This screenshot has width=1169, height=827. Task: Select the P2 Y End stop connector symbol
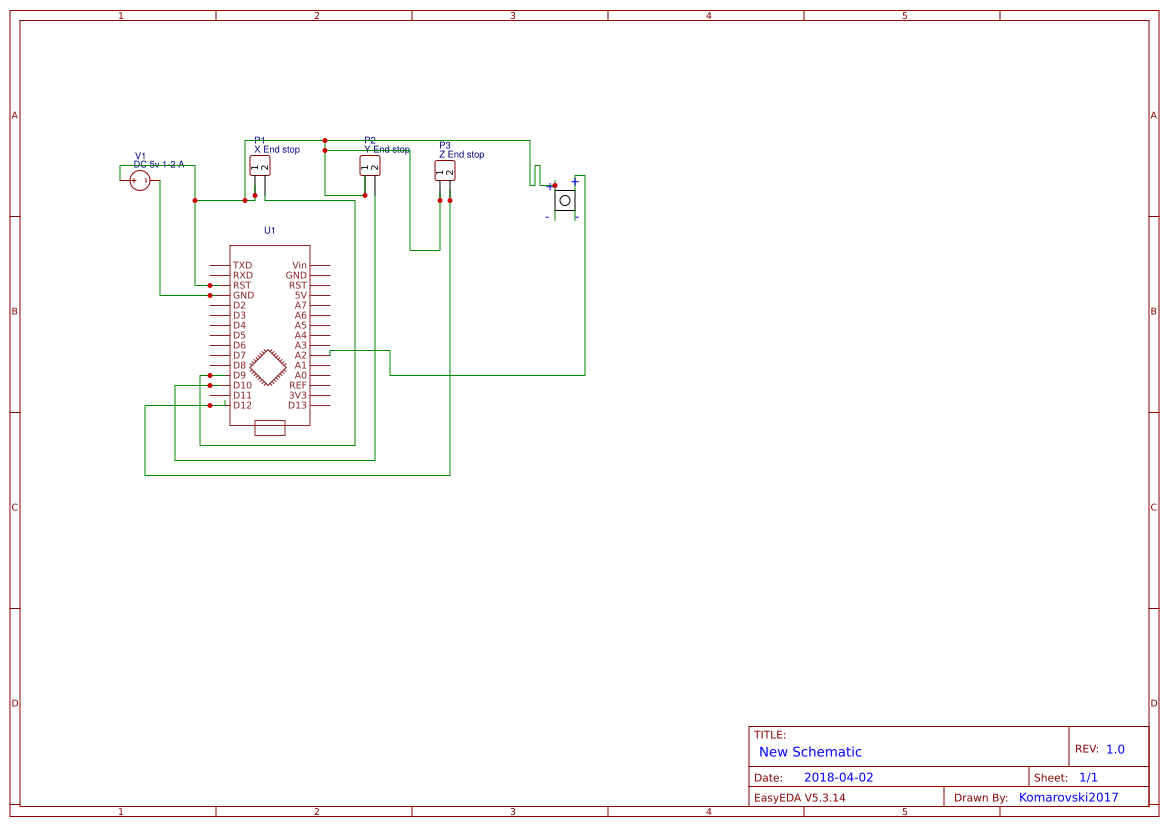point(369,164)
